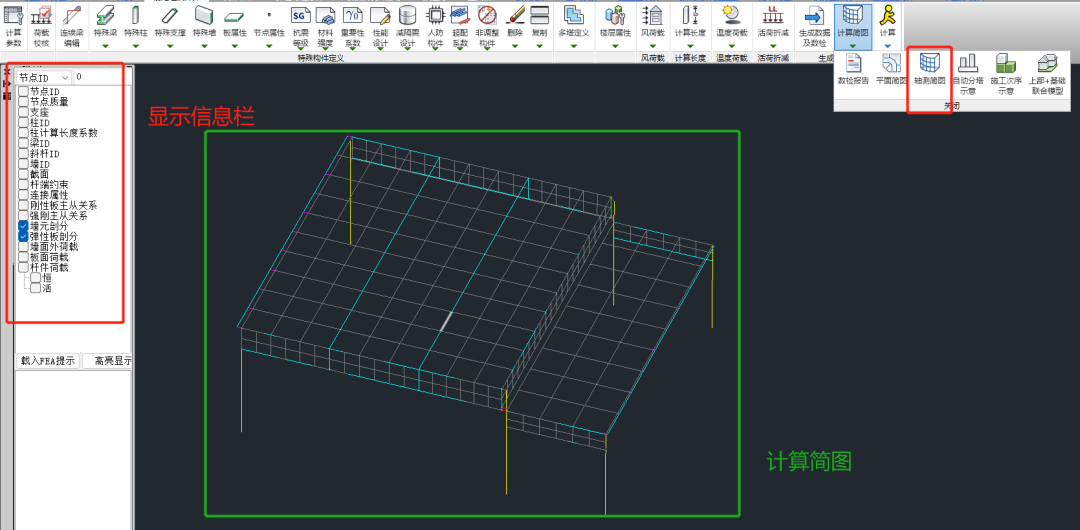
Task: Click the 材料强度 material strength icon
Action: [326, 15]
